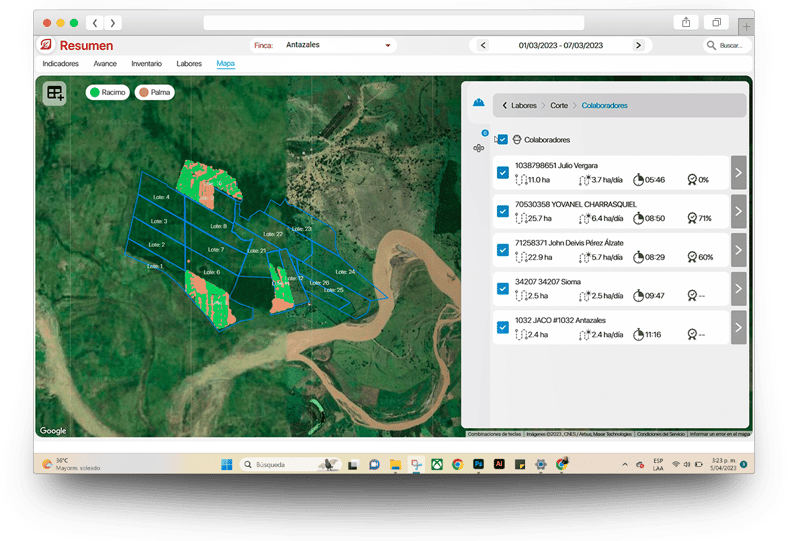The width and height of the screenshot is (788, 541).
Task: Switch to the Indicadores tab
Action: (x=60, y=64)
